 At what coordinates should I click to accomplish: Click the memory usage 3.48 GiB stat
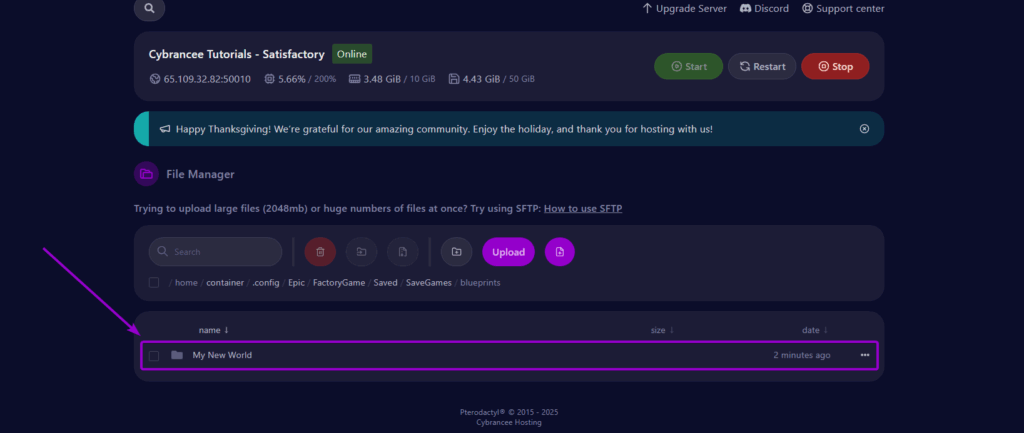click(392, 79)
